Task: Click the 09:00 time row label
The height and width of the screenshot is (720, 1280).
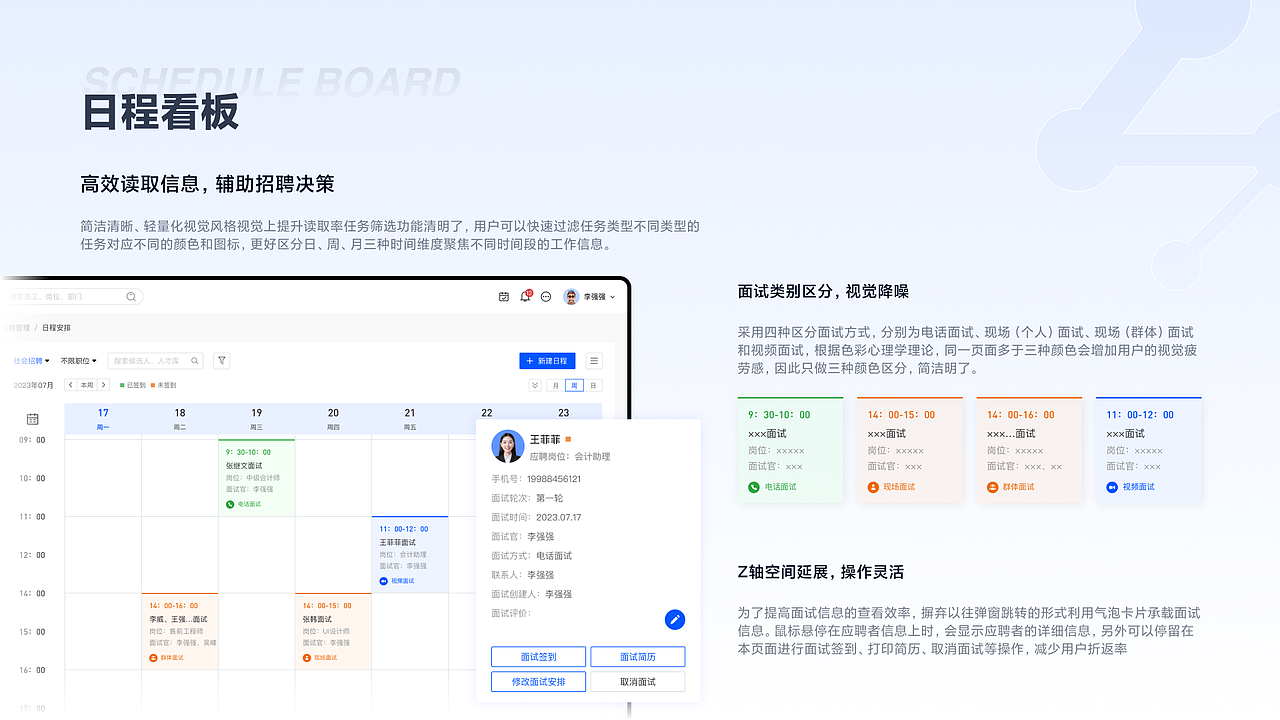Action: click(33, 439)
